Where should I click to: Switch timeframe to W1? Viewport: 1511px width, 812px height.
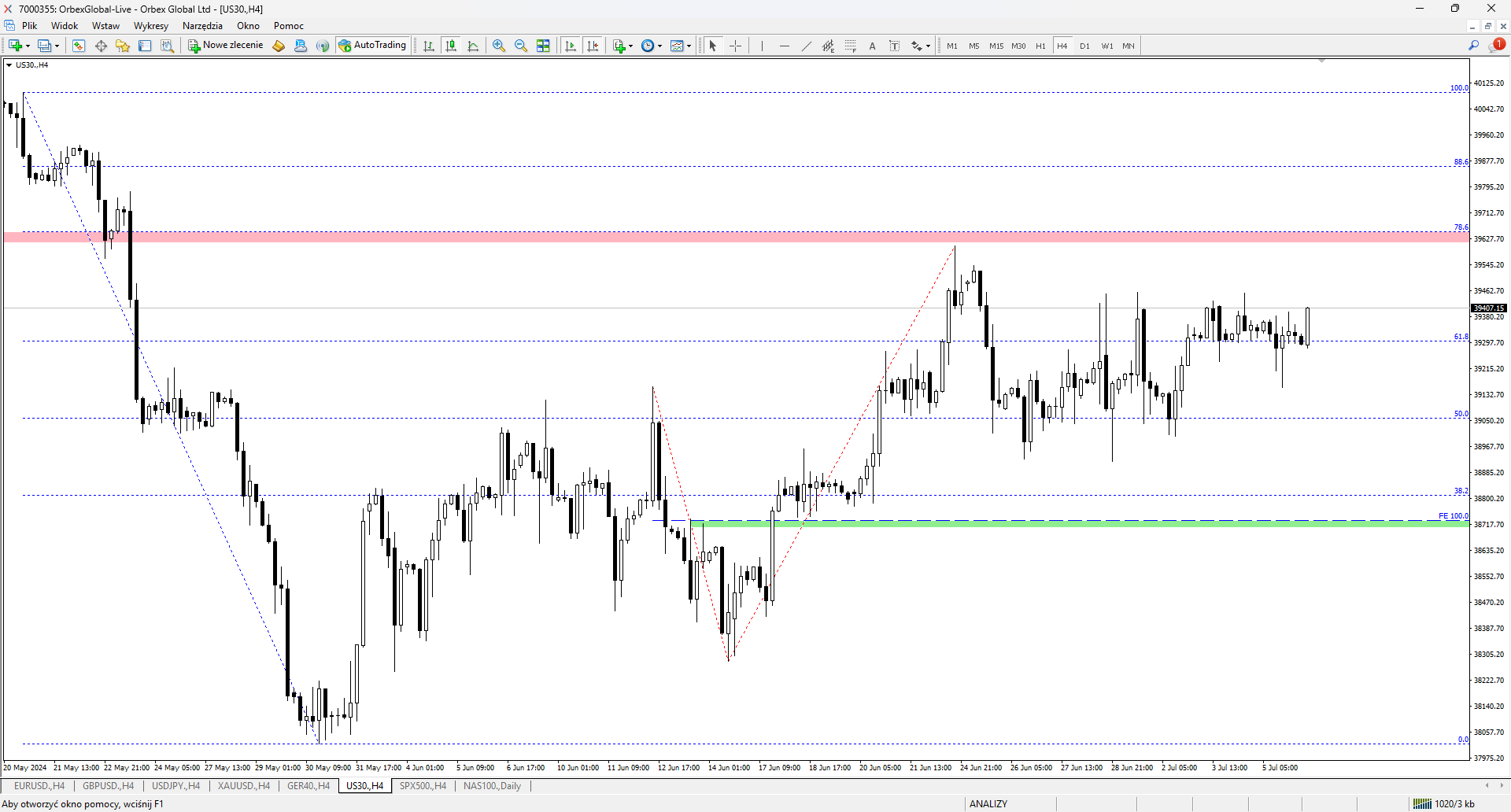(x=1107, y=46)
